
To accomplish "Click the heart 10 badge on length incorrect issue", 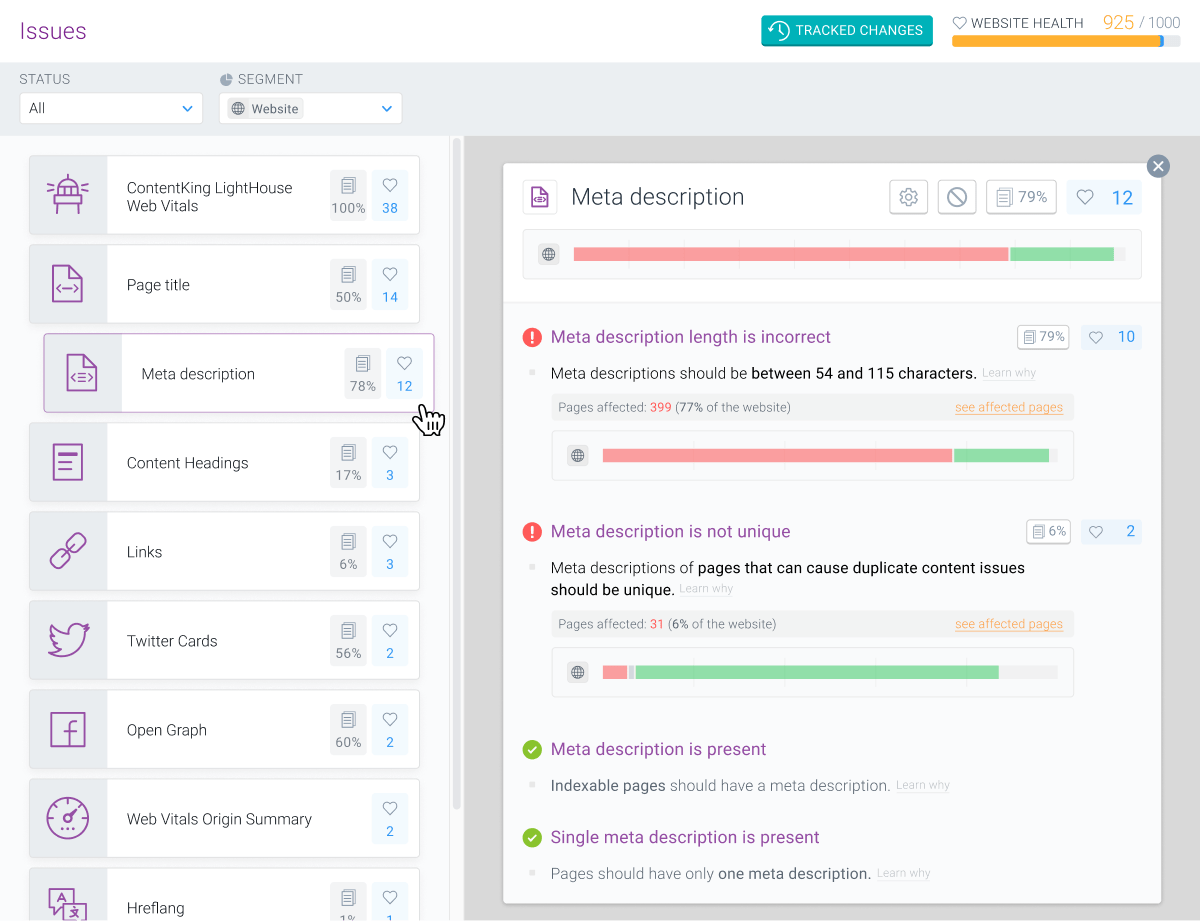I will point(1110,337).
